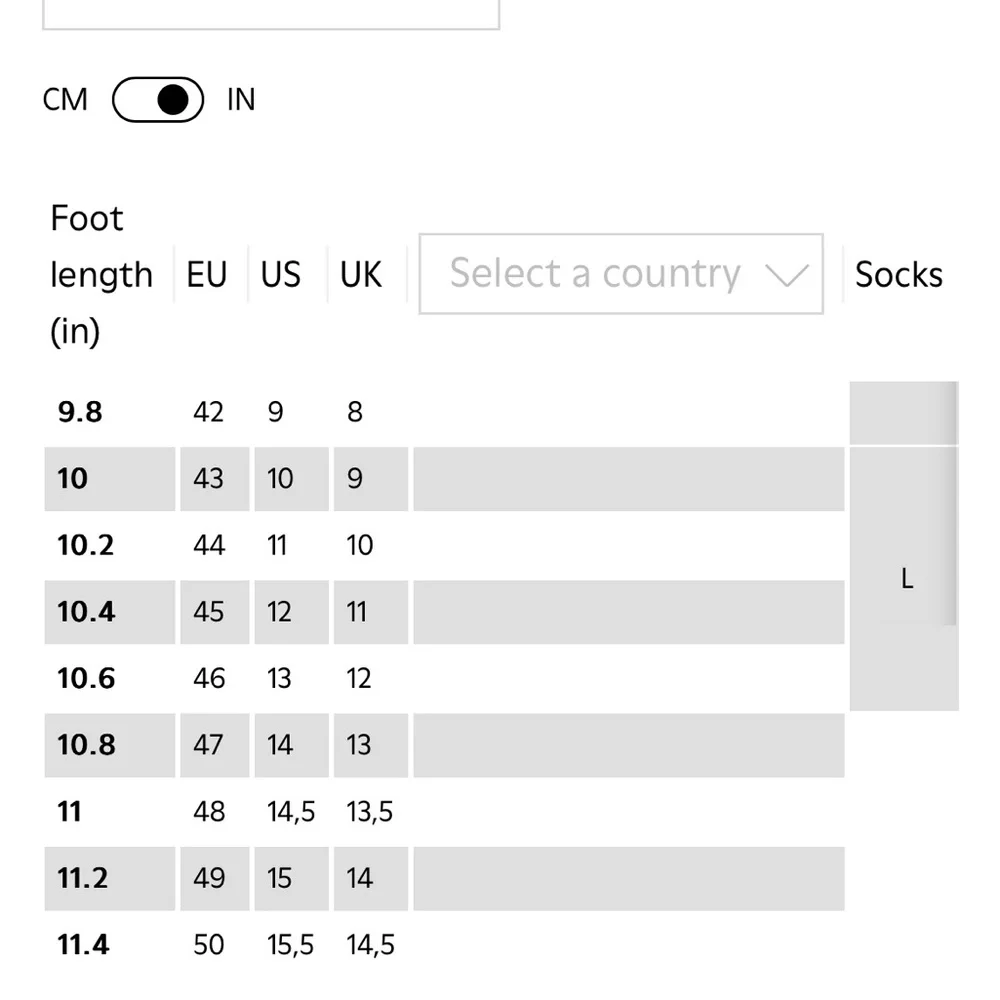Select US size 14,5 cell
This screenshot has width=1000, height=1000.
(x=291, y=812)
